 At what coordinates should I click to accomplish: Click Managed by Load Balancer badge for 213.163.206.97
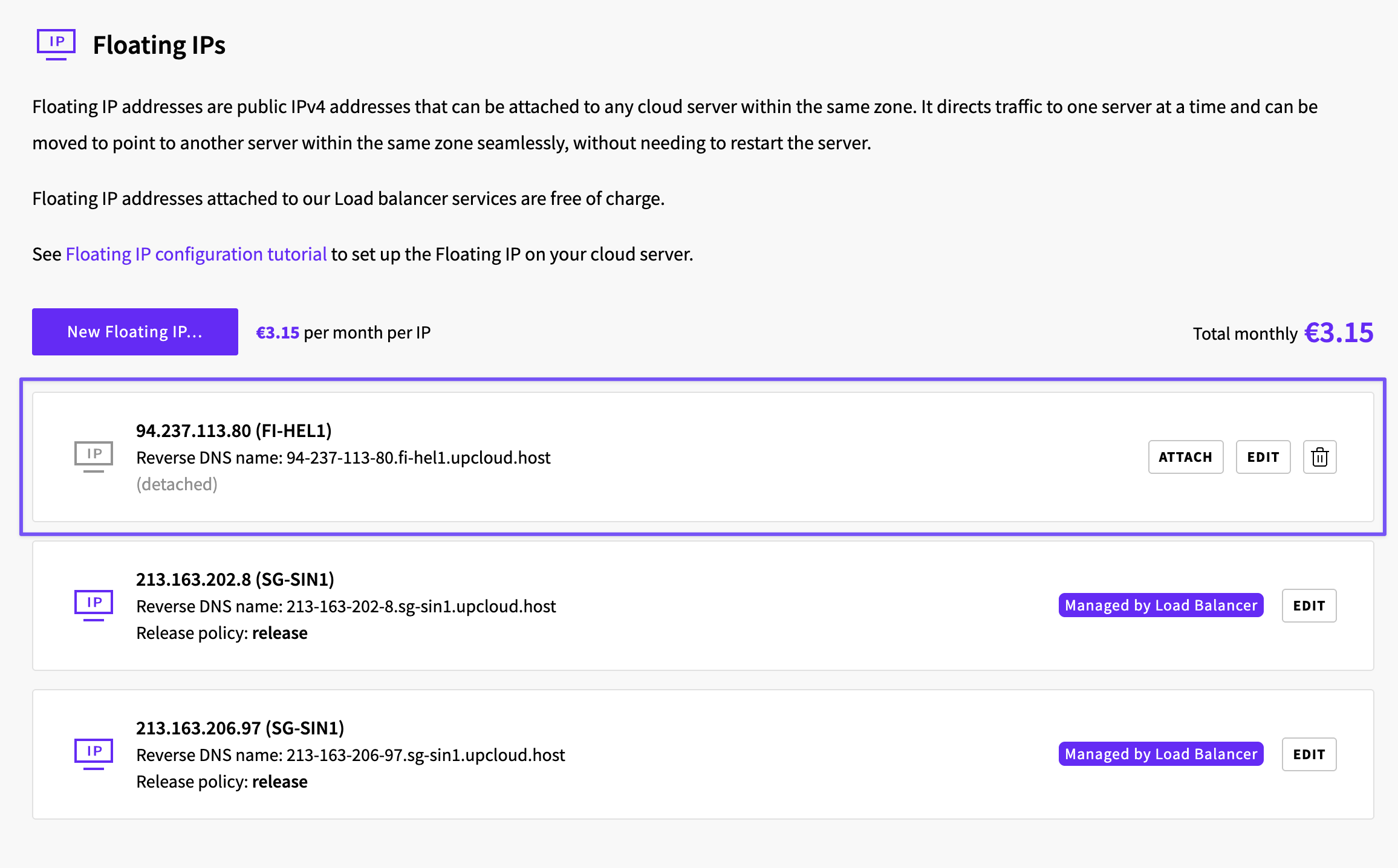[x=1161, y=754]
